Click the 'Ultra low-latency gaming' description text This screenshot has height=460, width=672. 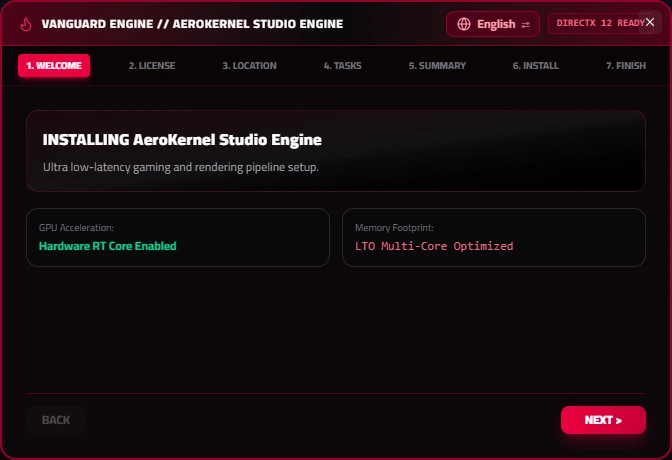[181, 167]
